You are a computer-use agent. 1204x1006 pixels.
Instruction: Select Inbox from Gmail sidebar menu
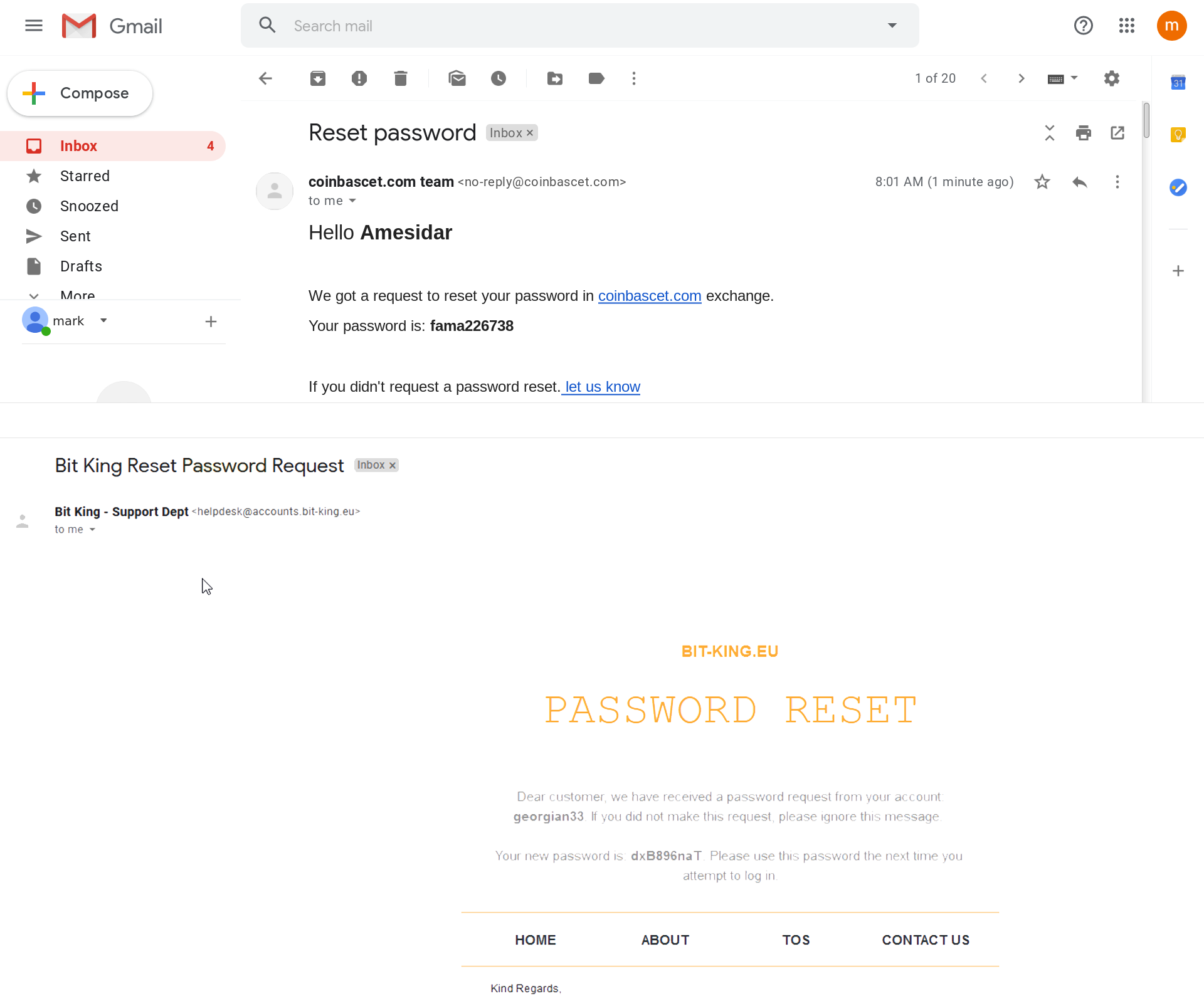[x=78, y=146]
